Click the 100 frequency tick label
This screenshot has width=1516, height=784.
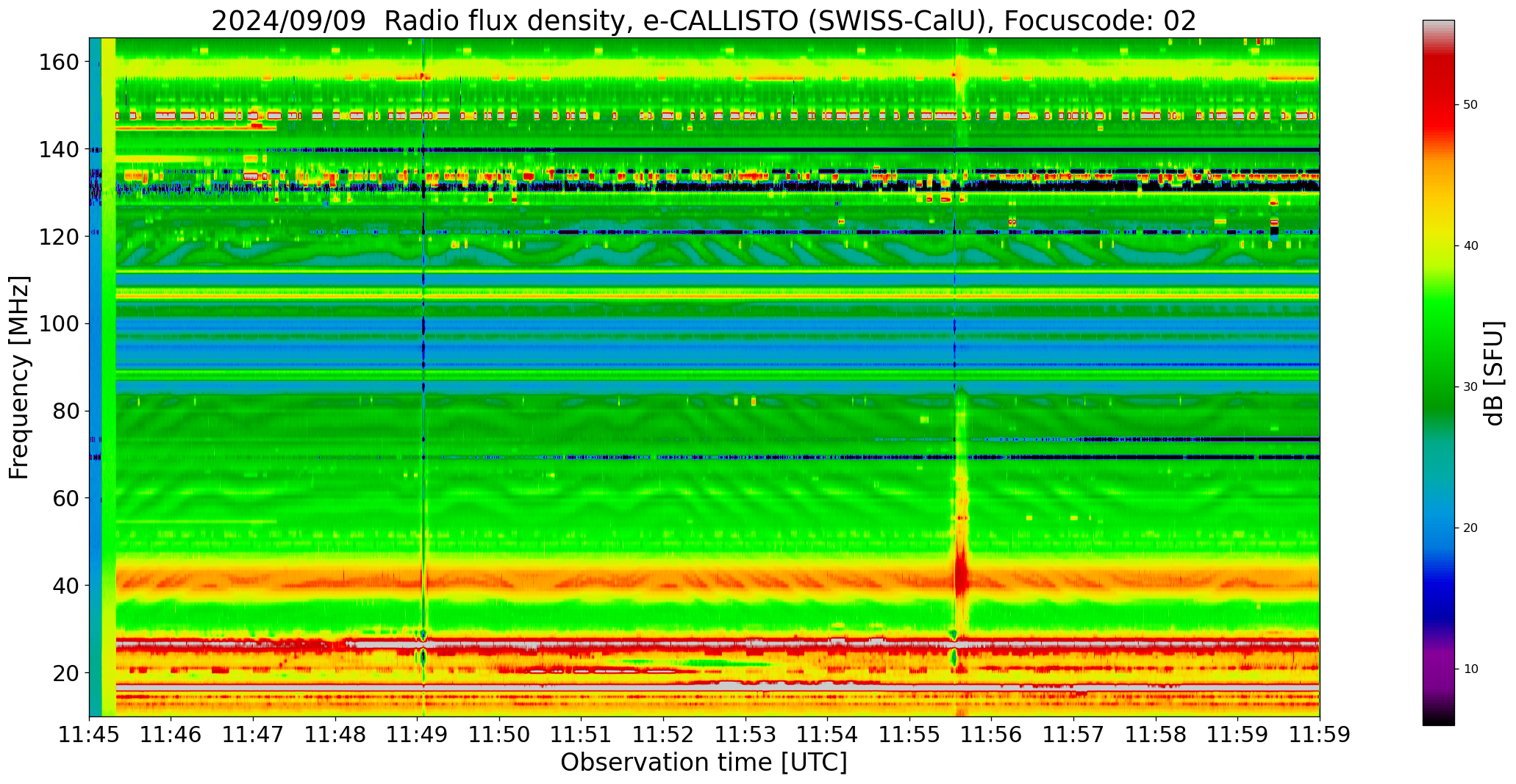pyautogui.click(x=59, y=324)
